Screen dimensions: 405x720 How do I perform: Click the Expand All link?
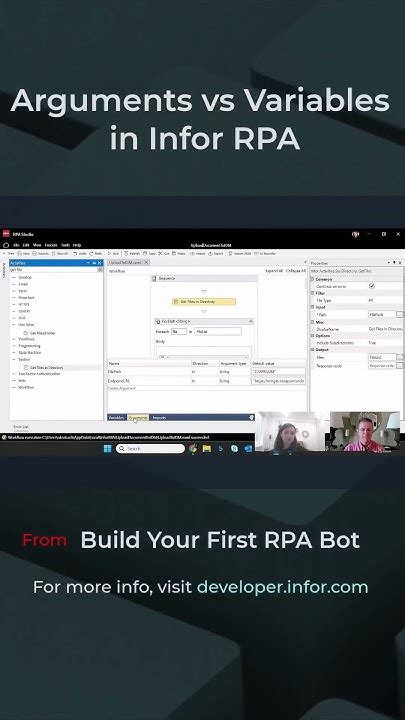[274, 271]
